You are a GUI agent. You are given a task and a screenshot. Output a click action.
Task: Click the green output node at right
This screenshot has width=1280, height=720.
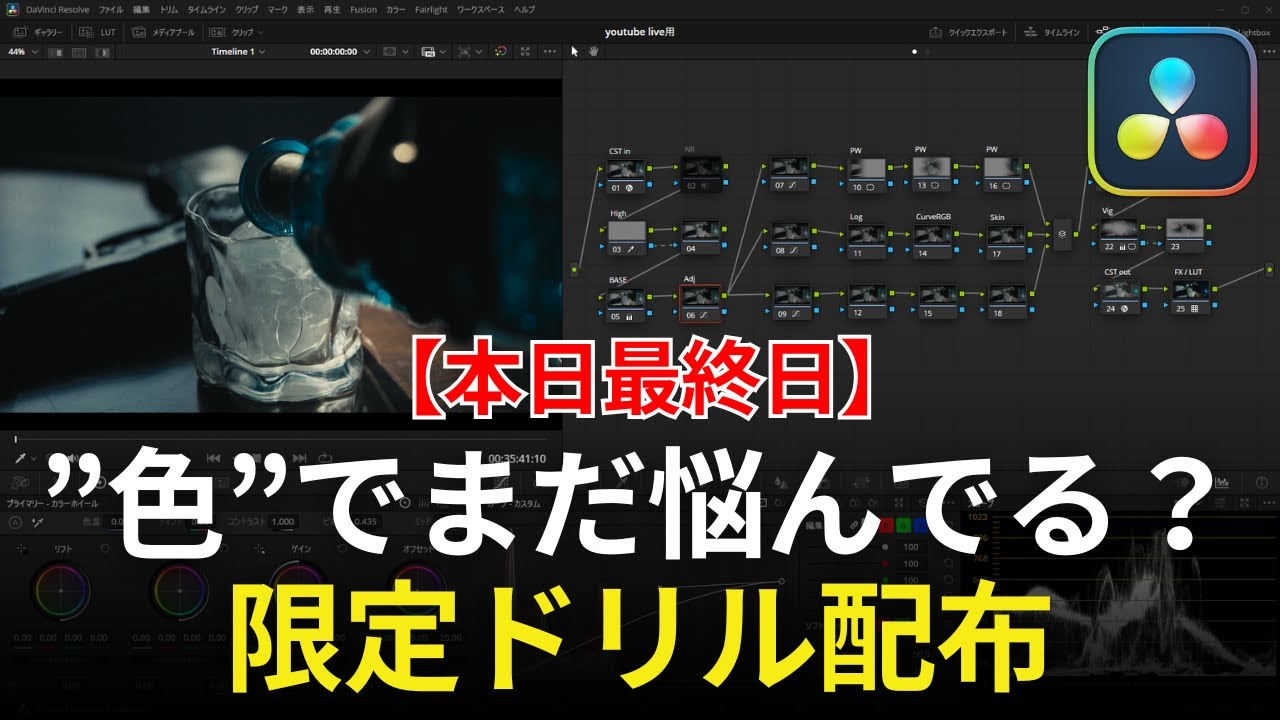(x=1270, y=268)
